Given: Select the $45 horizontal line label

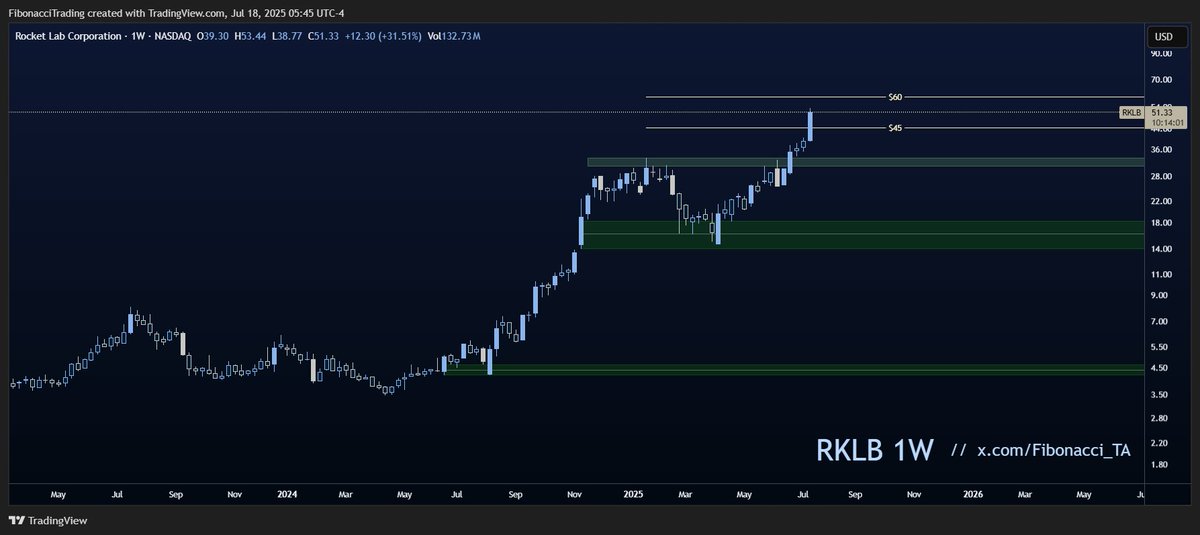Looking at the screenshot, I should click(x=895, y=128).
